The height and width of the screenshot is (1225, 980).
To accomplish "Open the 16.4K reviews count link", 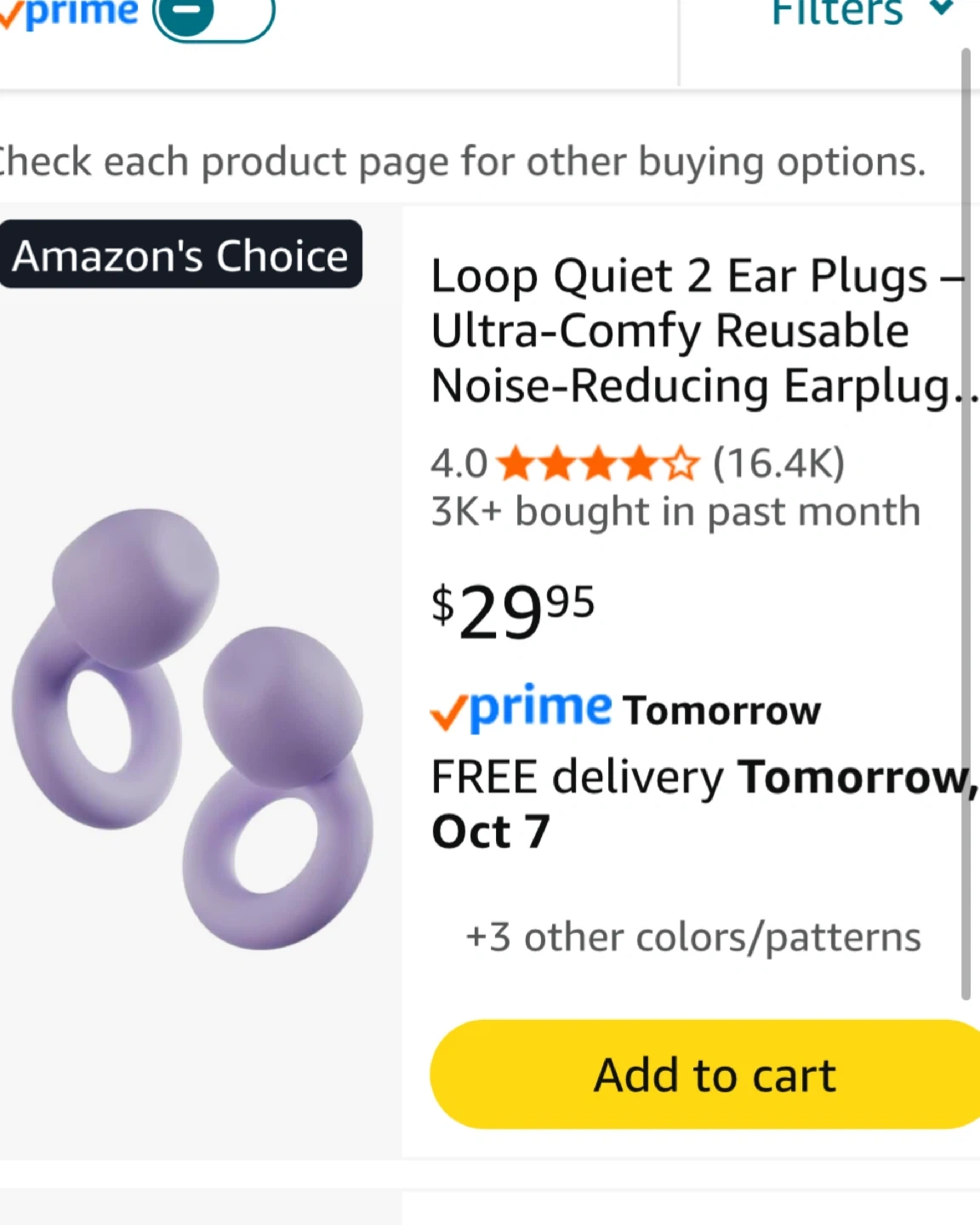I will tap(778, 464).
